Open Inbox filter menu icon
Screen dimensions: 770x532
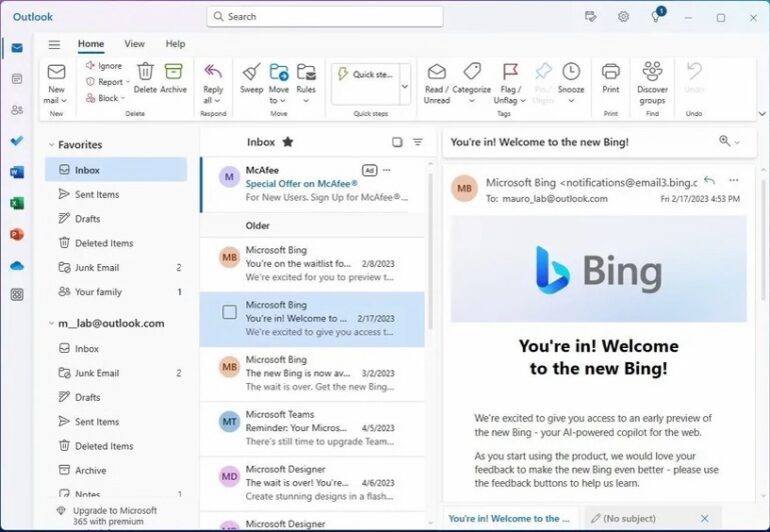coord(417,142)
